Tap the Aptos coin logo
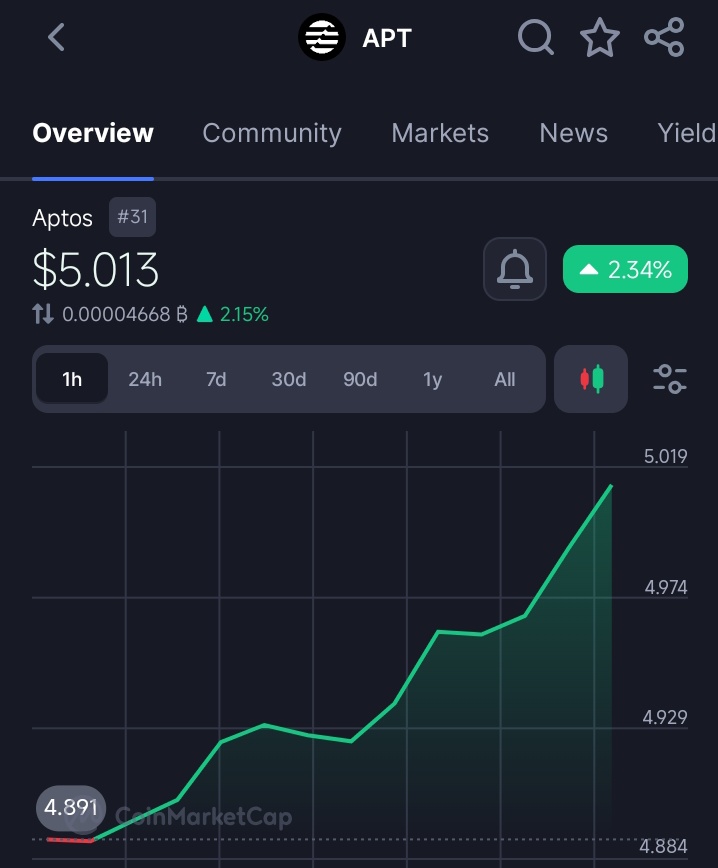This screenshot has height=868, width=718. point(322,37)
